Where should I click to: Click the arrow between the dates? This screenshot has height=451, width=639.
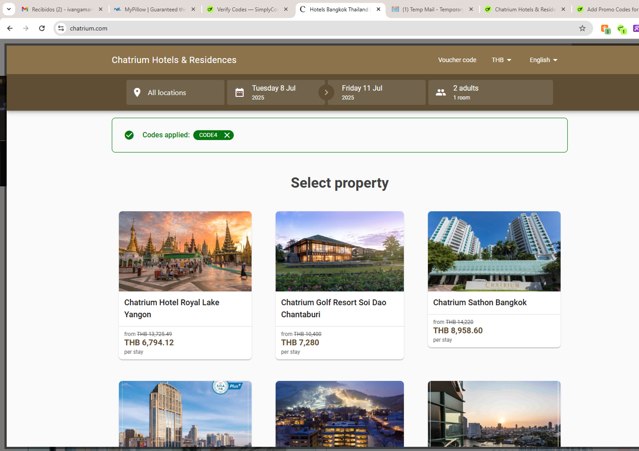pos(326,92)
